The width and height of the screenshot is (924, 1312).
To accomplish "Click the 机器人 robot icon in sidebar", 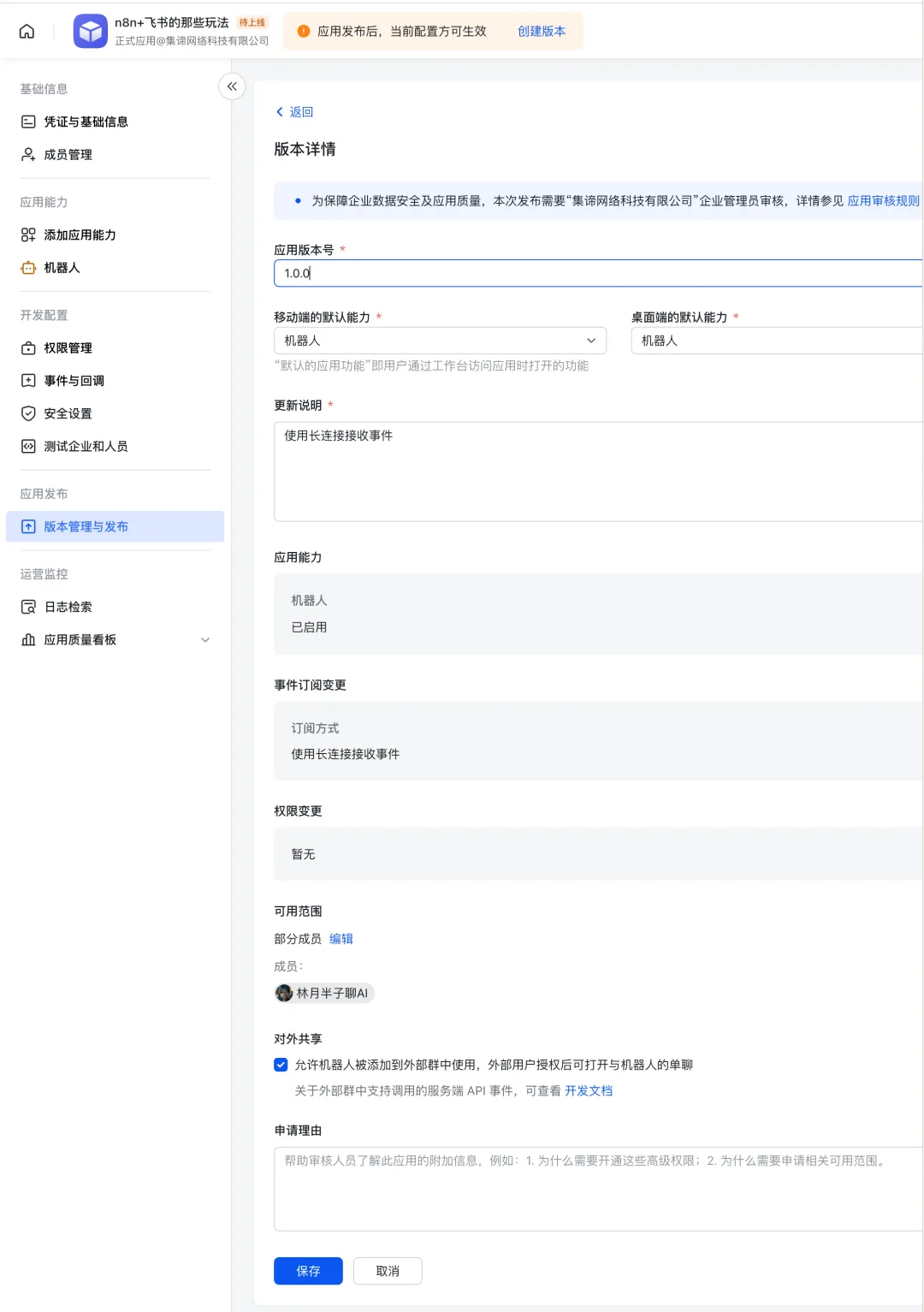I will coord(28,268).
